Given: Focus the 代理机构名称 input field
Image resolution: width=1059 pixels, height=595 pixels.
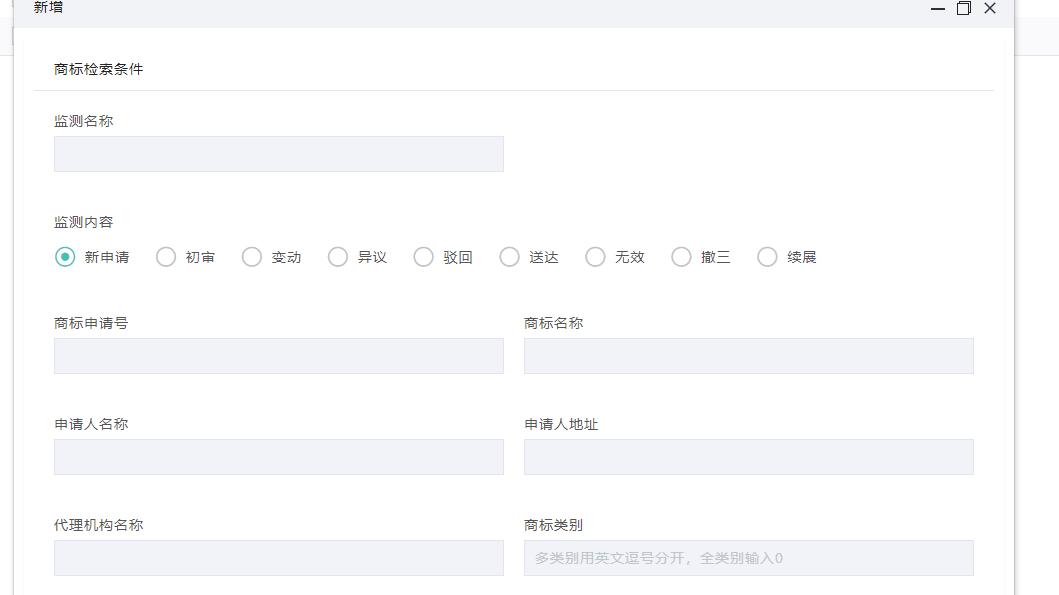Looking at the screenshot, I should (278, 558).
